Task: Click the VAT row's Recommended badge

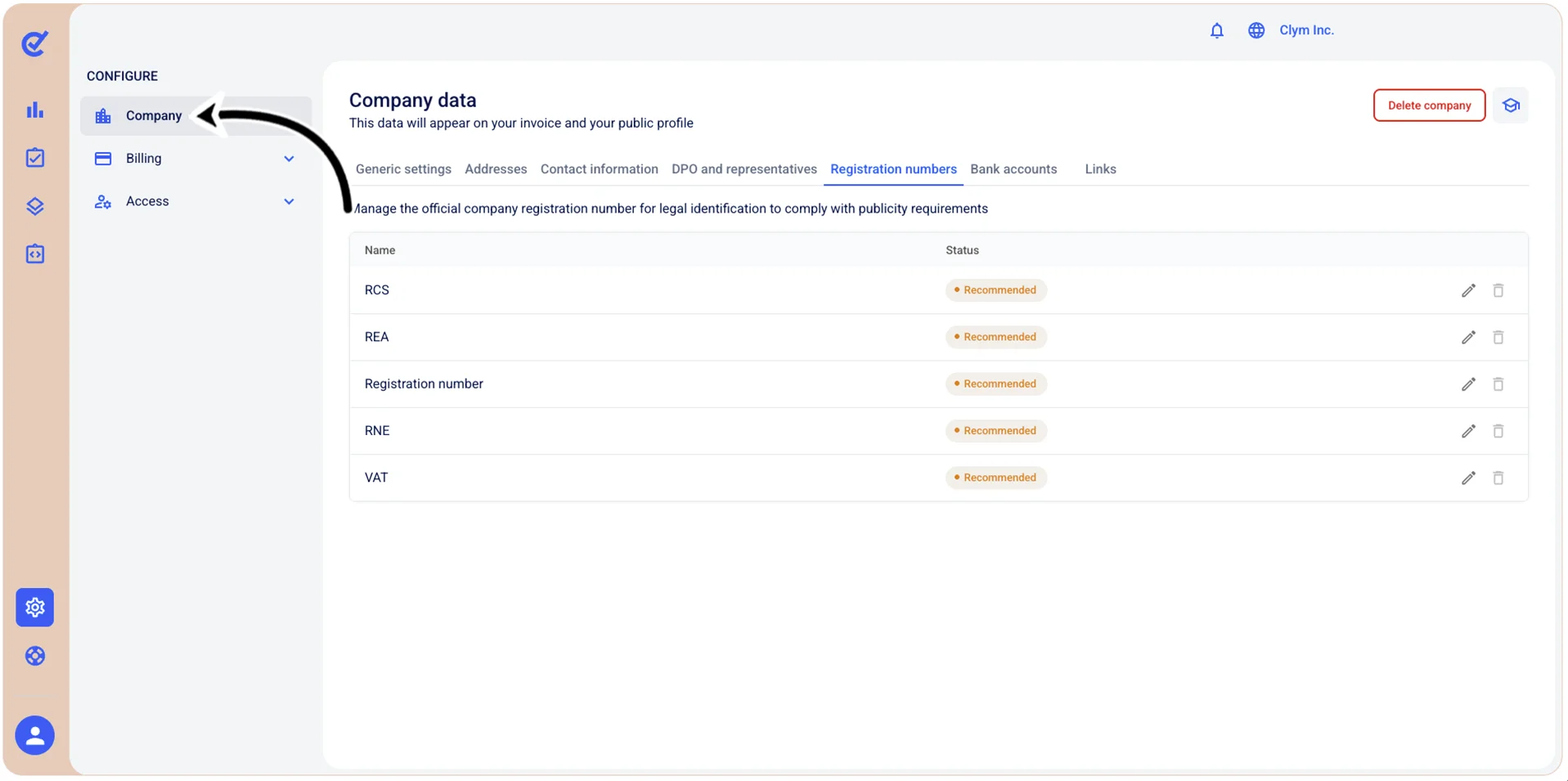Action: tap(996, 478)
